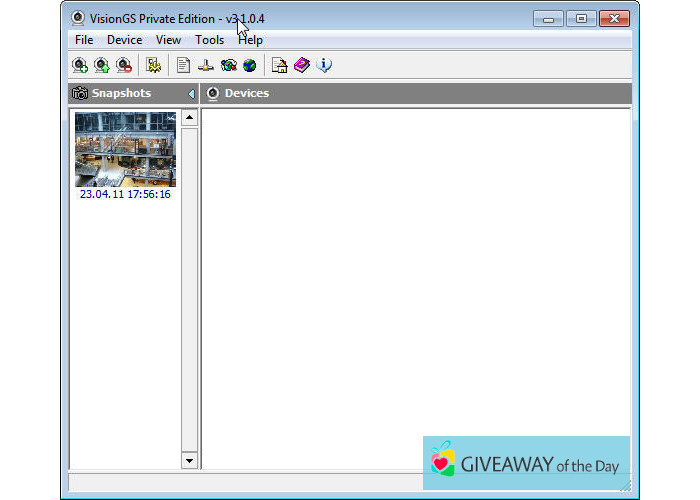Open the Device menu
The height and width of the screenshot is (500, 700).
[x=125, y=40]
